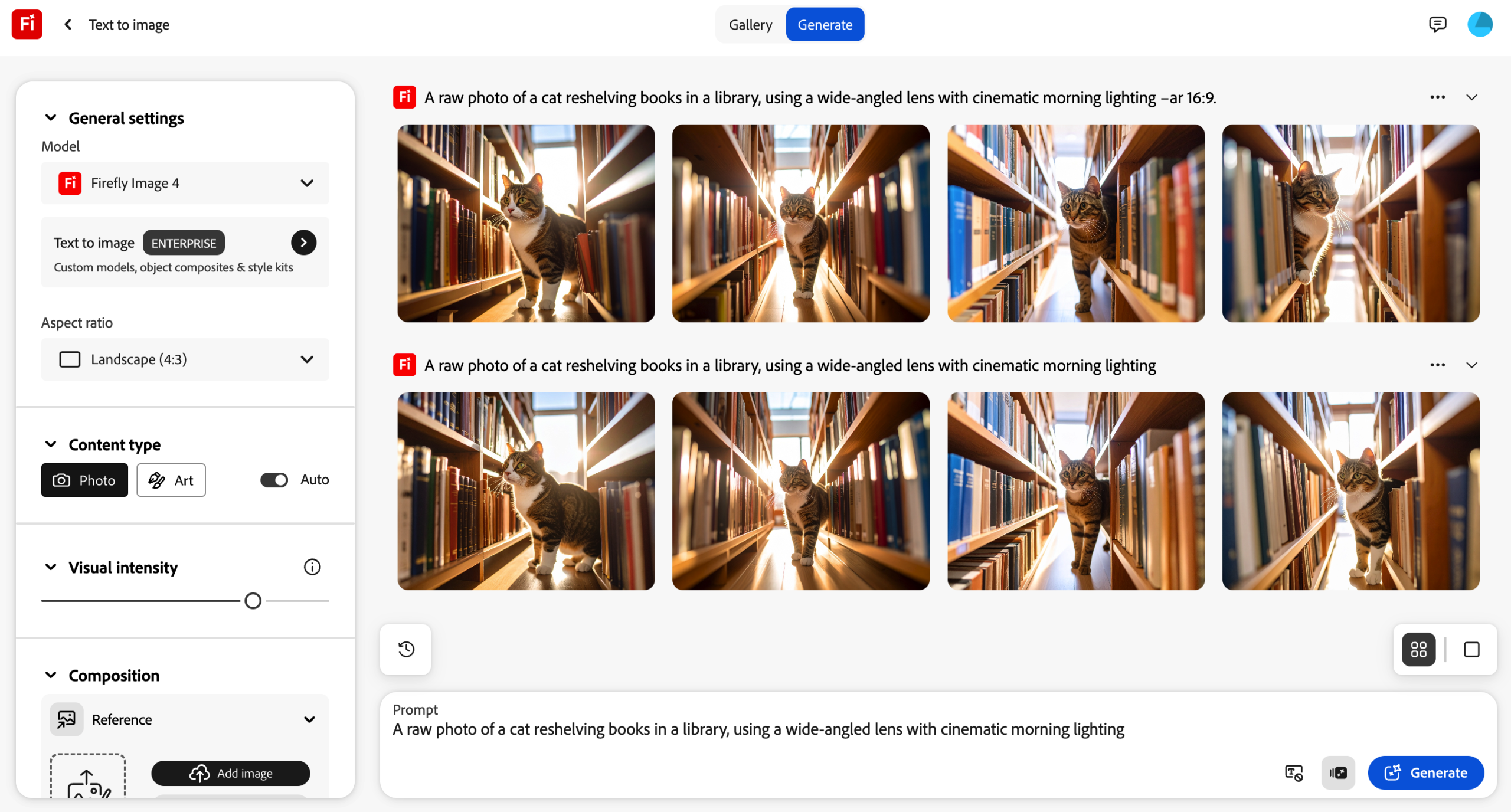Toggle the Auto content type switch
This screenshot has height=812, width=1511.
pyautogui.click(x=274, y=480)
